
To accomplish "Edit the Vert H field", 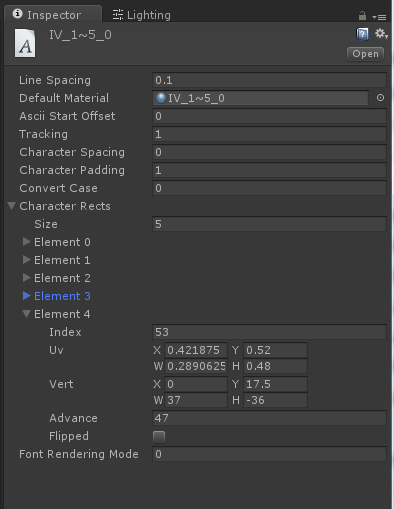I will (x=275, y=400).
